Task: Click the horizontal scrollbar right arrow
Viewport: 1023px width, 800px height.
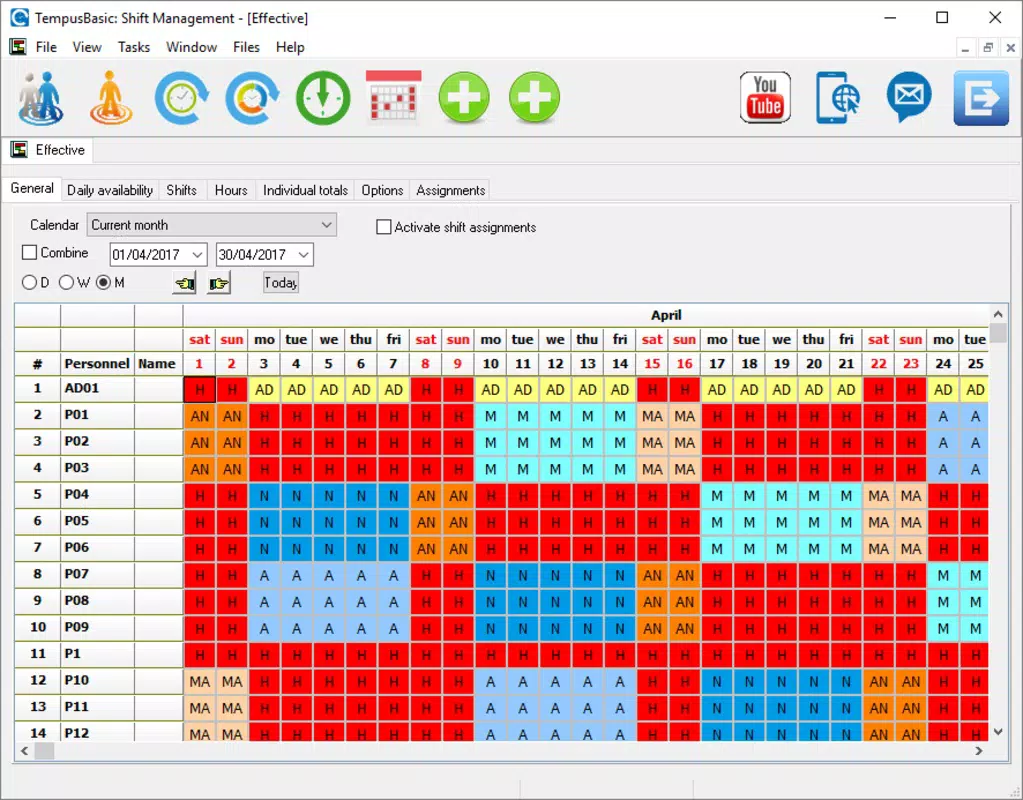Action: 979,751
